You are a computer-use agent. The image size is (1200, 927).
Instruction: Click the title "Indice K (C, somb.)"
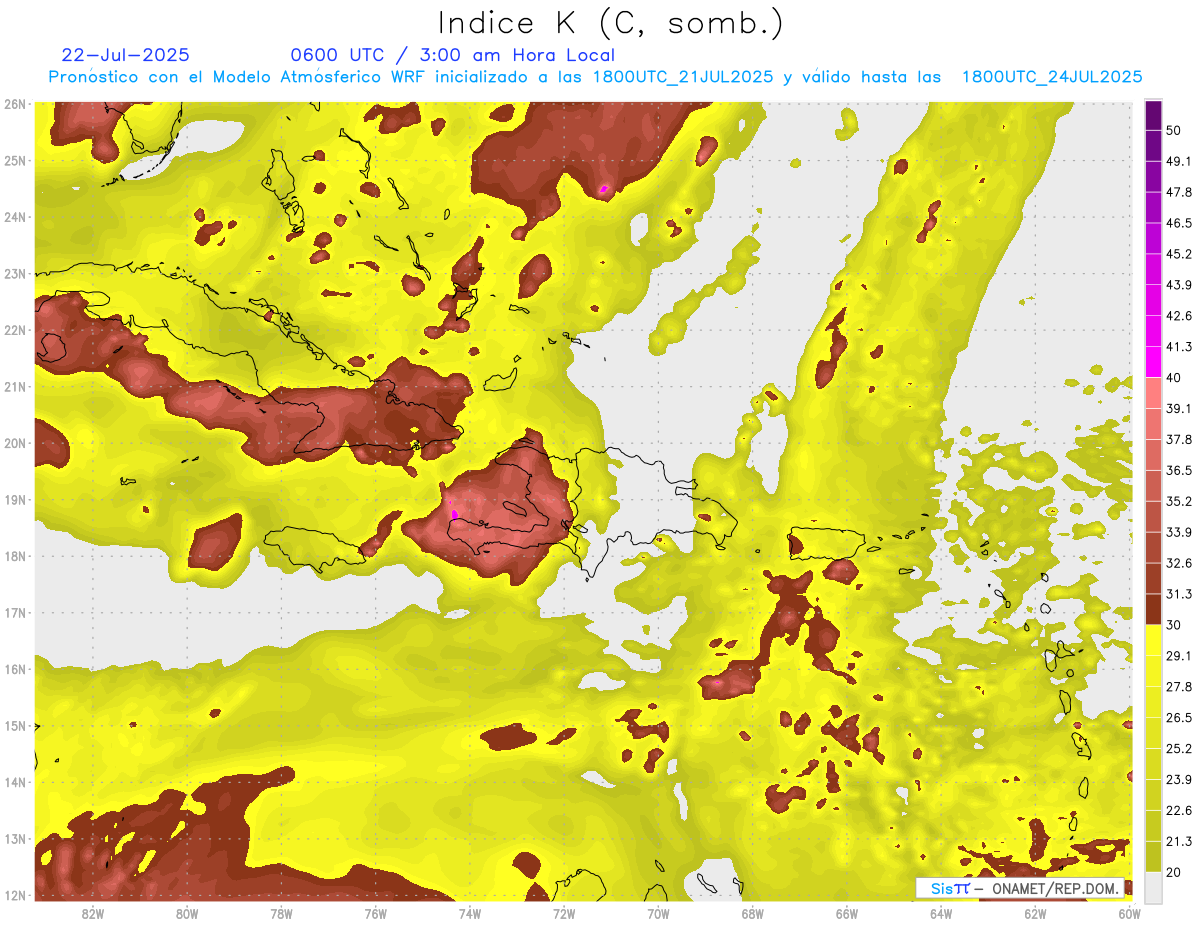(611, 23)
